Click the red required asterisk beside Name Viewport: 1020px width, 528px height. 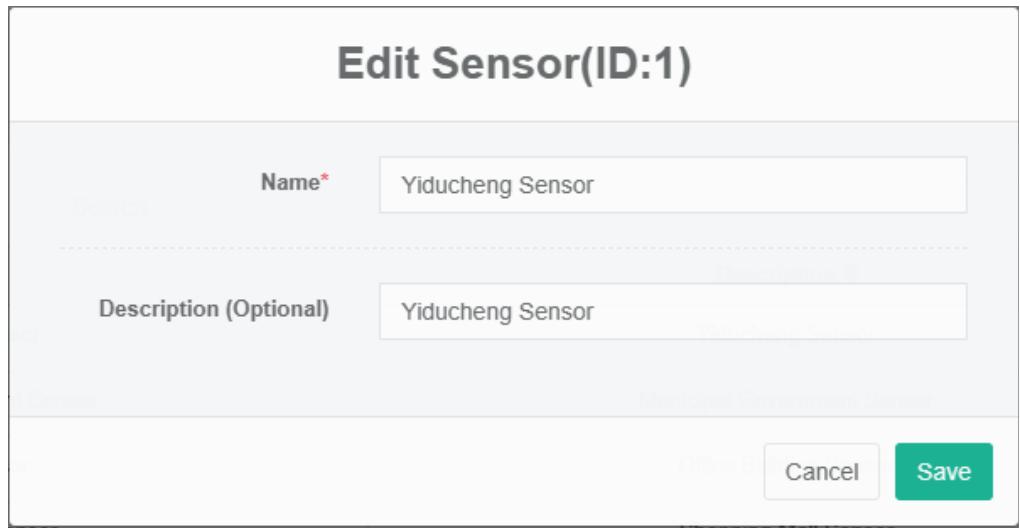pos(326,182)
